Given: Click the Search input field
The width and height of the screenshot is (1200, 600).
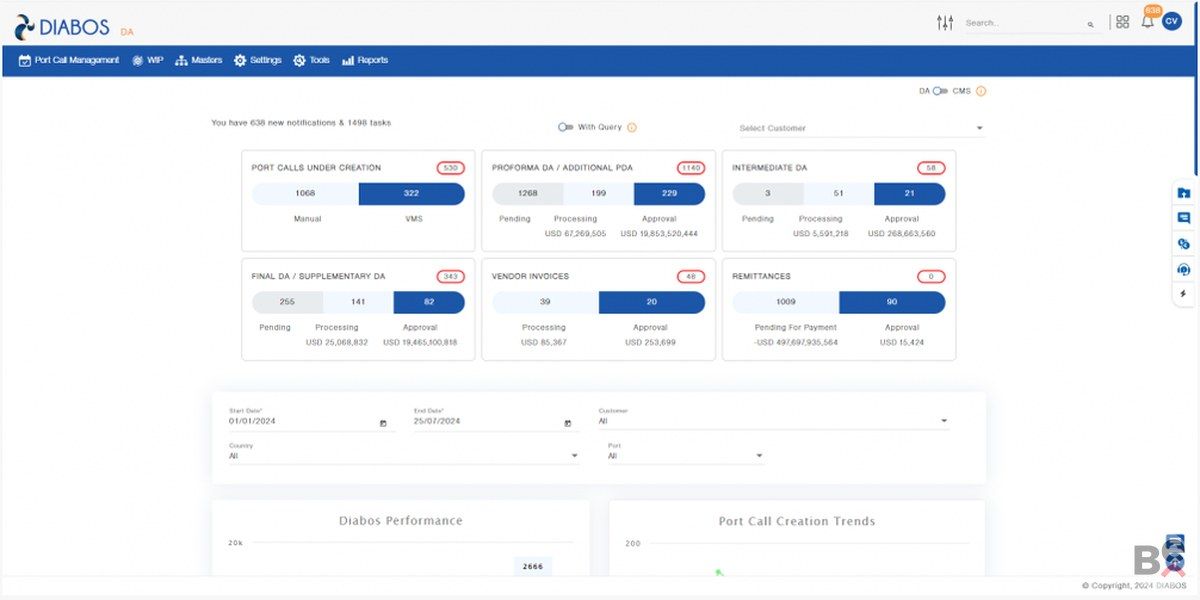Looking at the screenshot, I should (x=1024, y=23).
